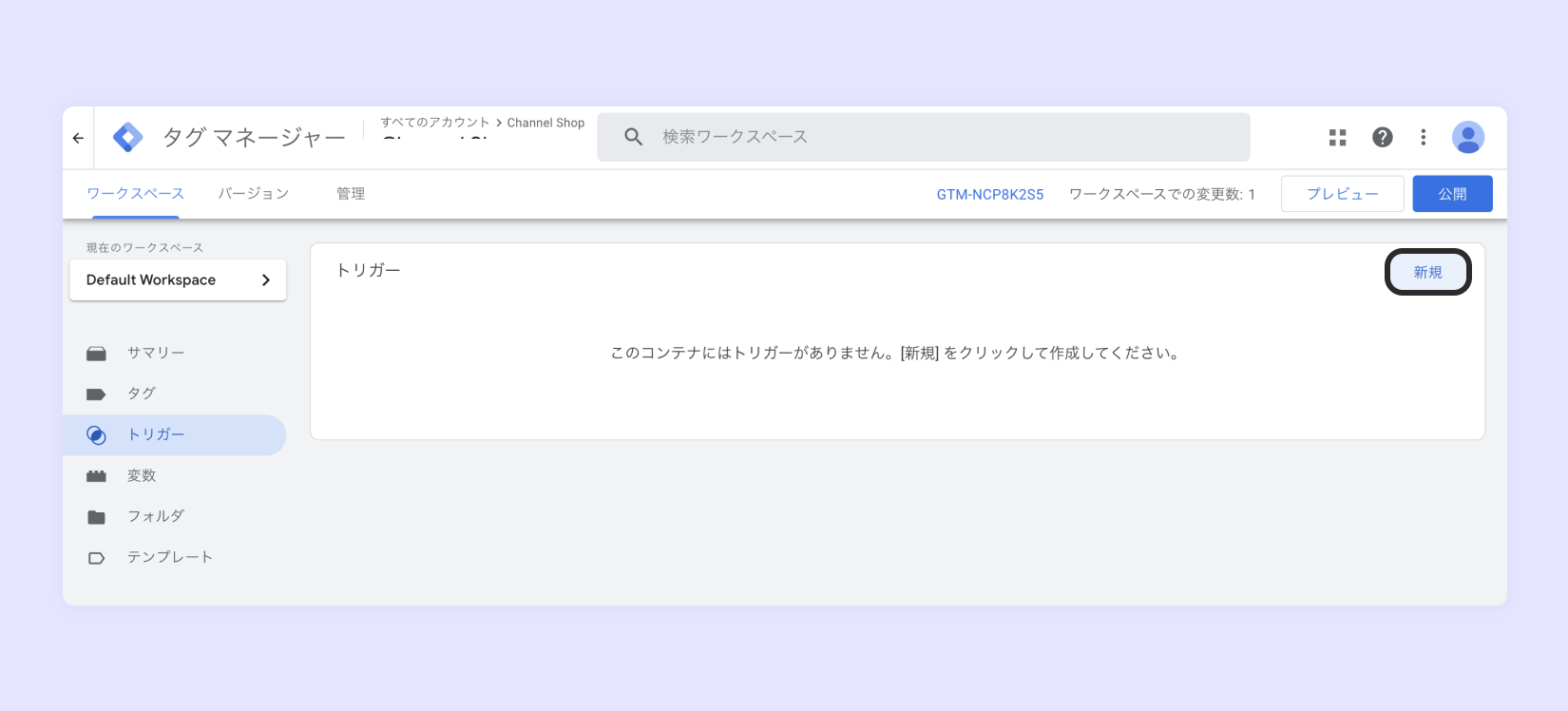Click the 現在のワークスペース label
Screen dimensions: 1568x711
pyautogui.click(x=145, y=248)
